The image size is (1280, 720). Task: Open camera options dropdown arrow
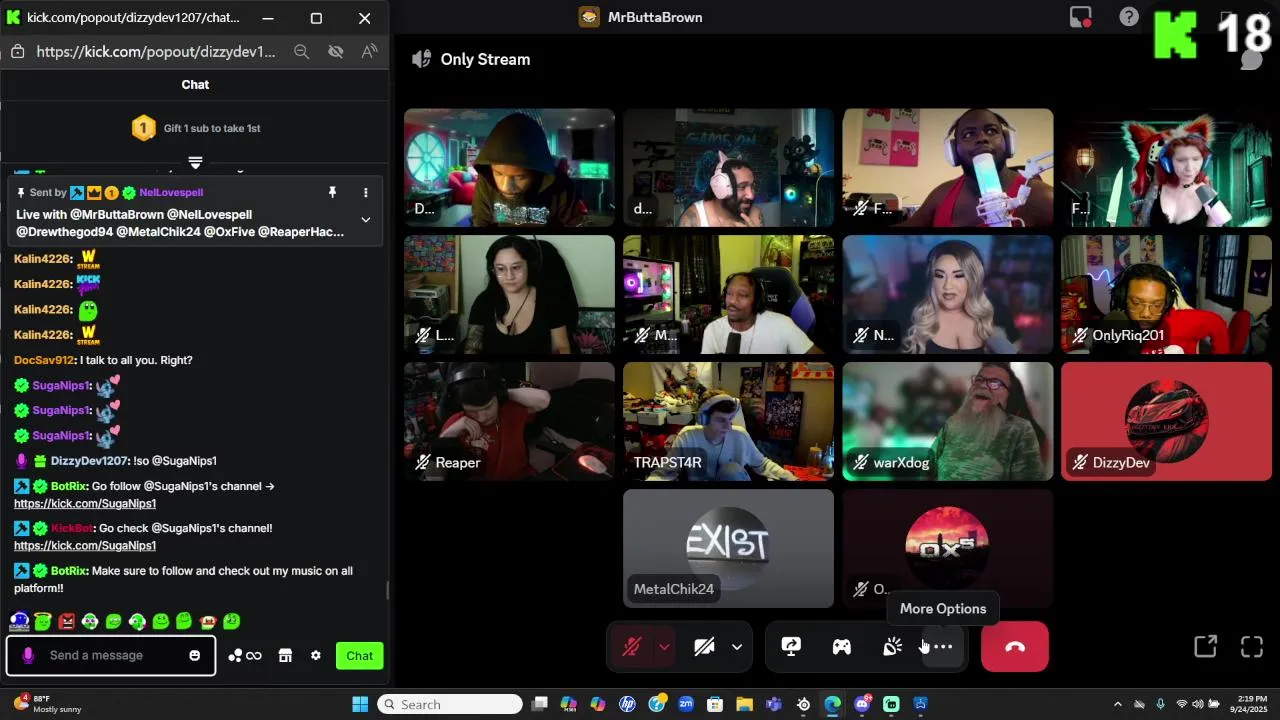[737, 647]
